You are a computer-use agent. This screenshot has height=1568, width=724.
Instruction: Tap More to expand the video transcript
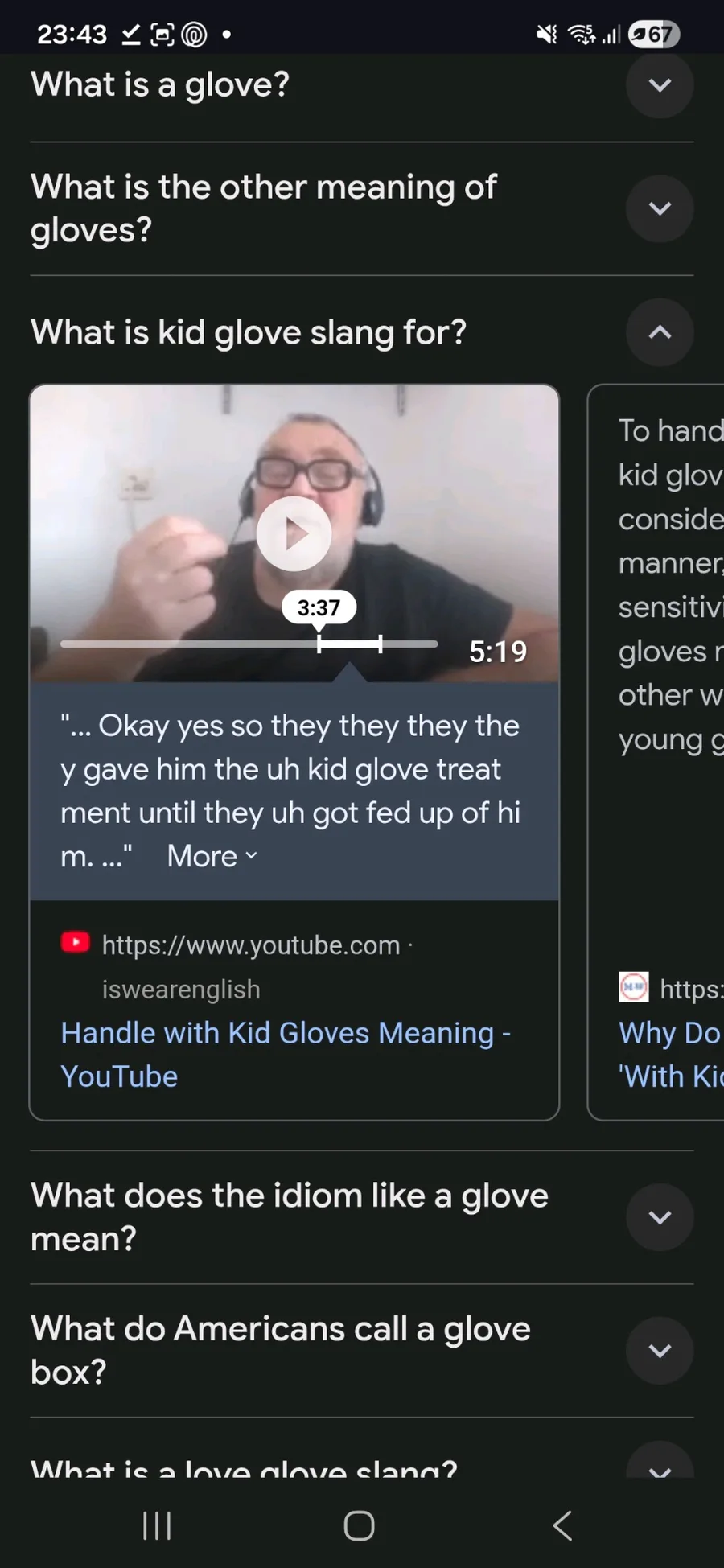(212, 856)
